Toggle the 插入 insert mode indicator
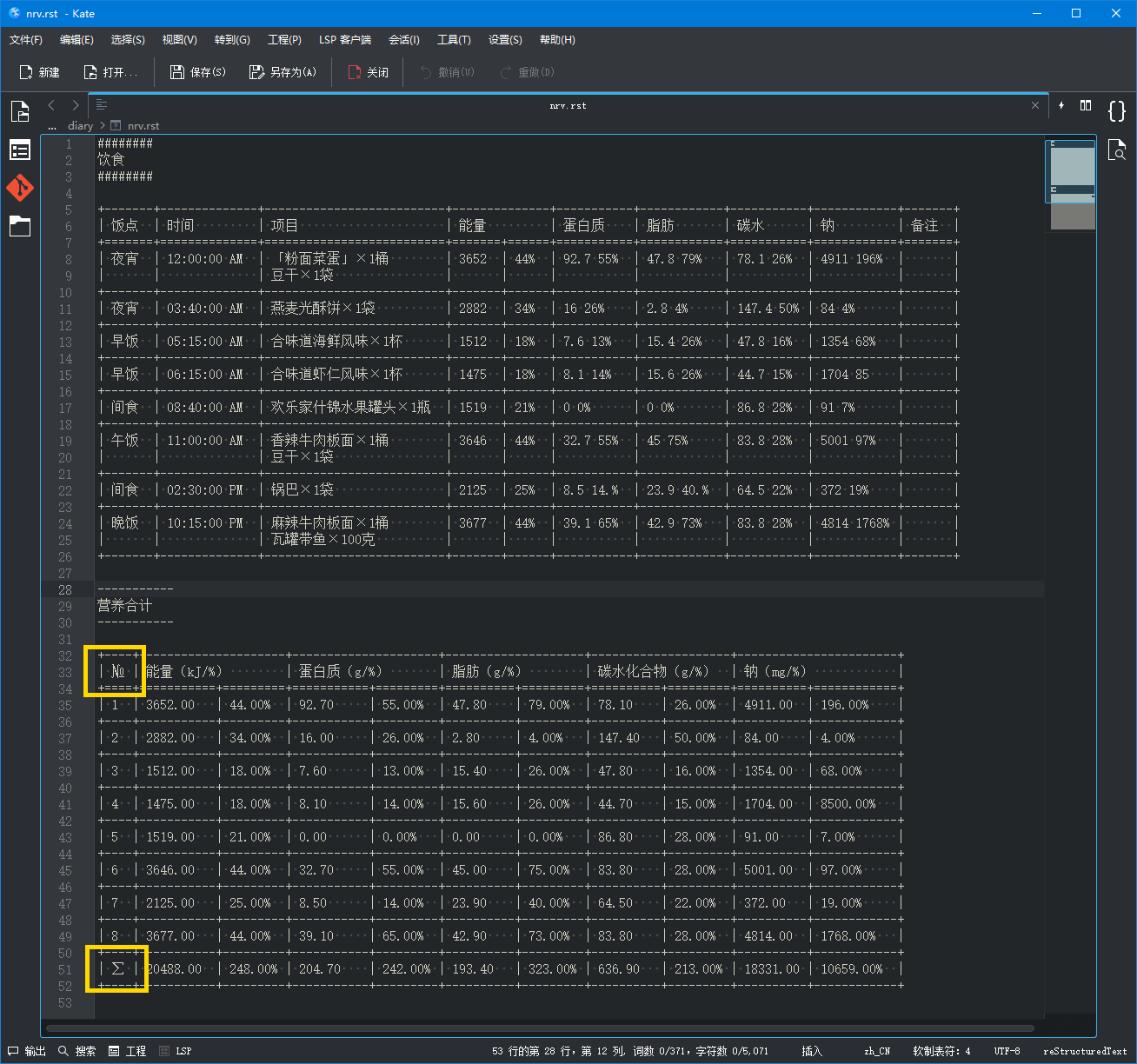 point(812,1051)
